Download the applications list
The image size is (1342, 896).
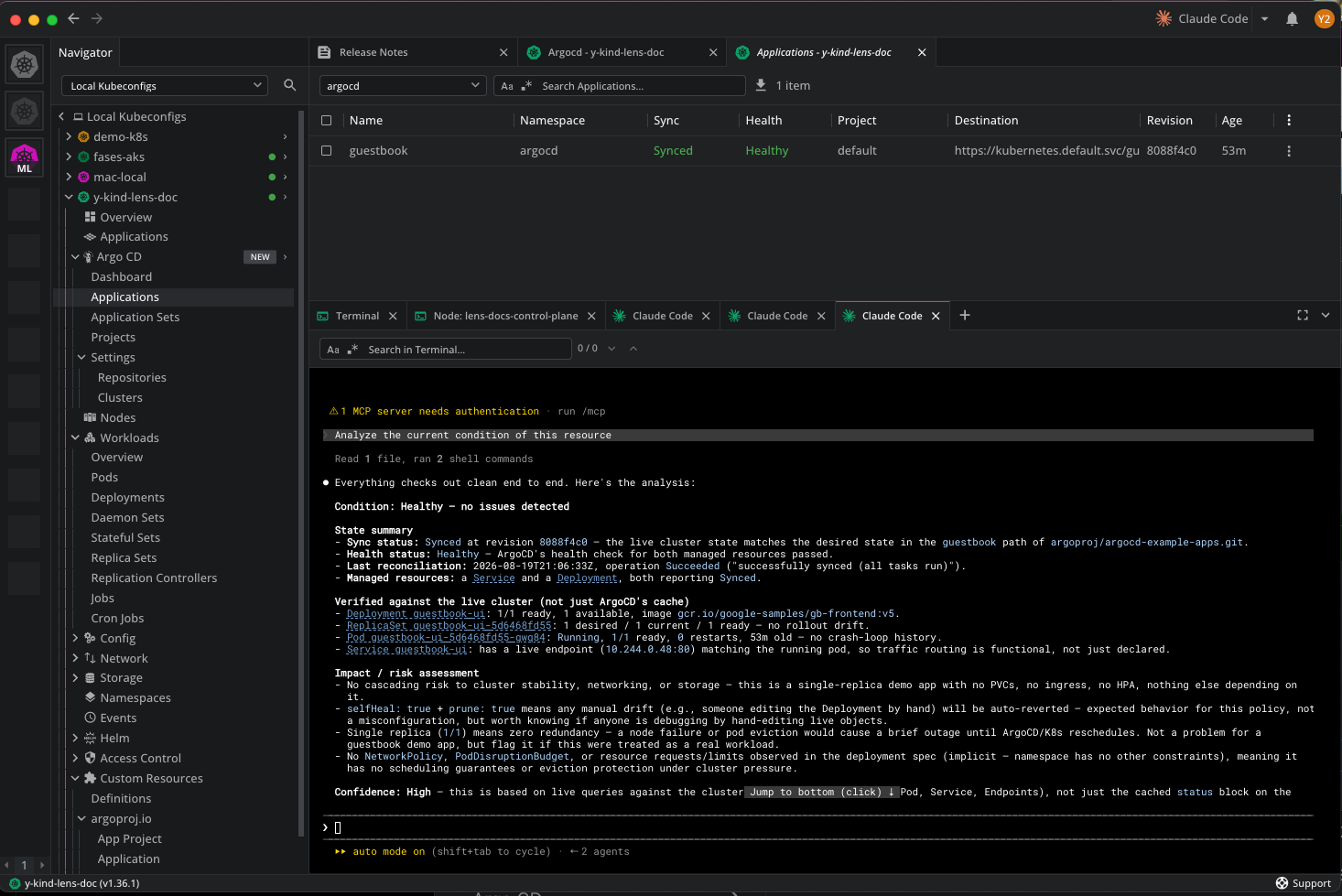761,85
